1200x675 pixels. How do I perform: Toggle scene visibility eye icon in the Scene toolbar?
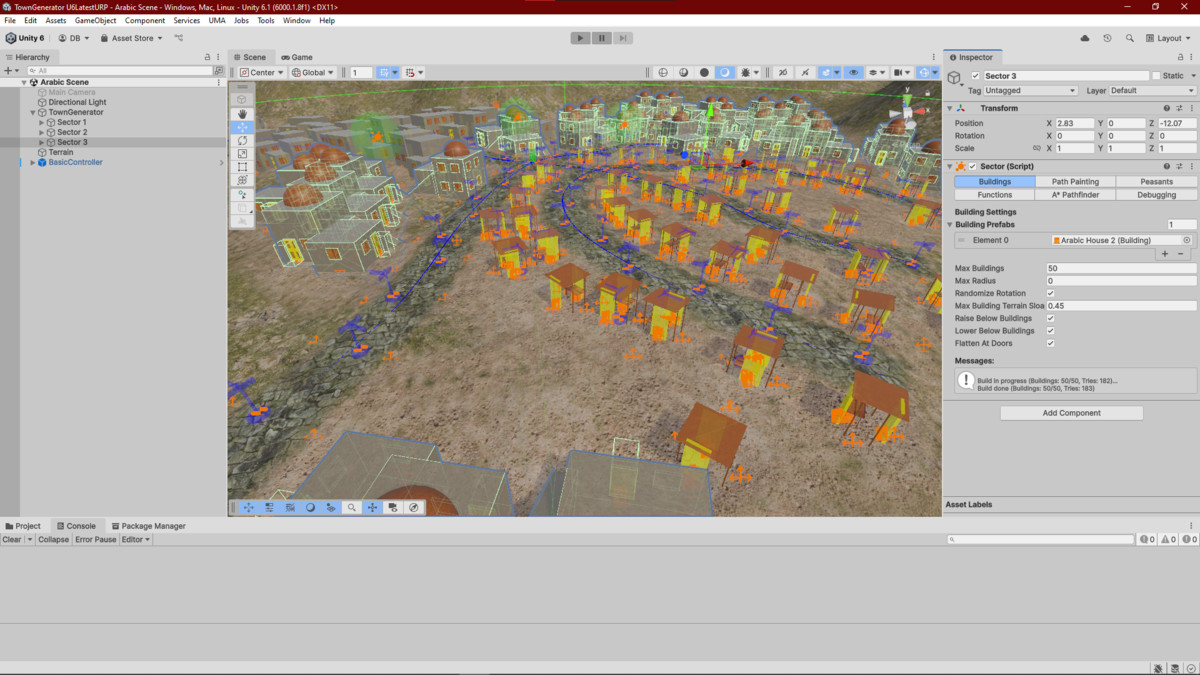coord(853,72)
